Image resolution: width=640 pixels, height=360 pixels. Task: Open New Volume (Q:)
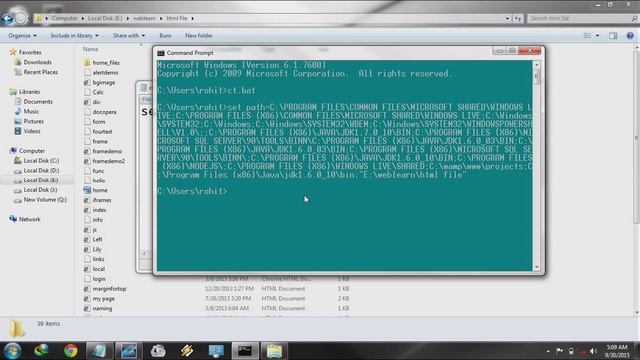click(x=44, y=200)
